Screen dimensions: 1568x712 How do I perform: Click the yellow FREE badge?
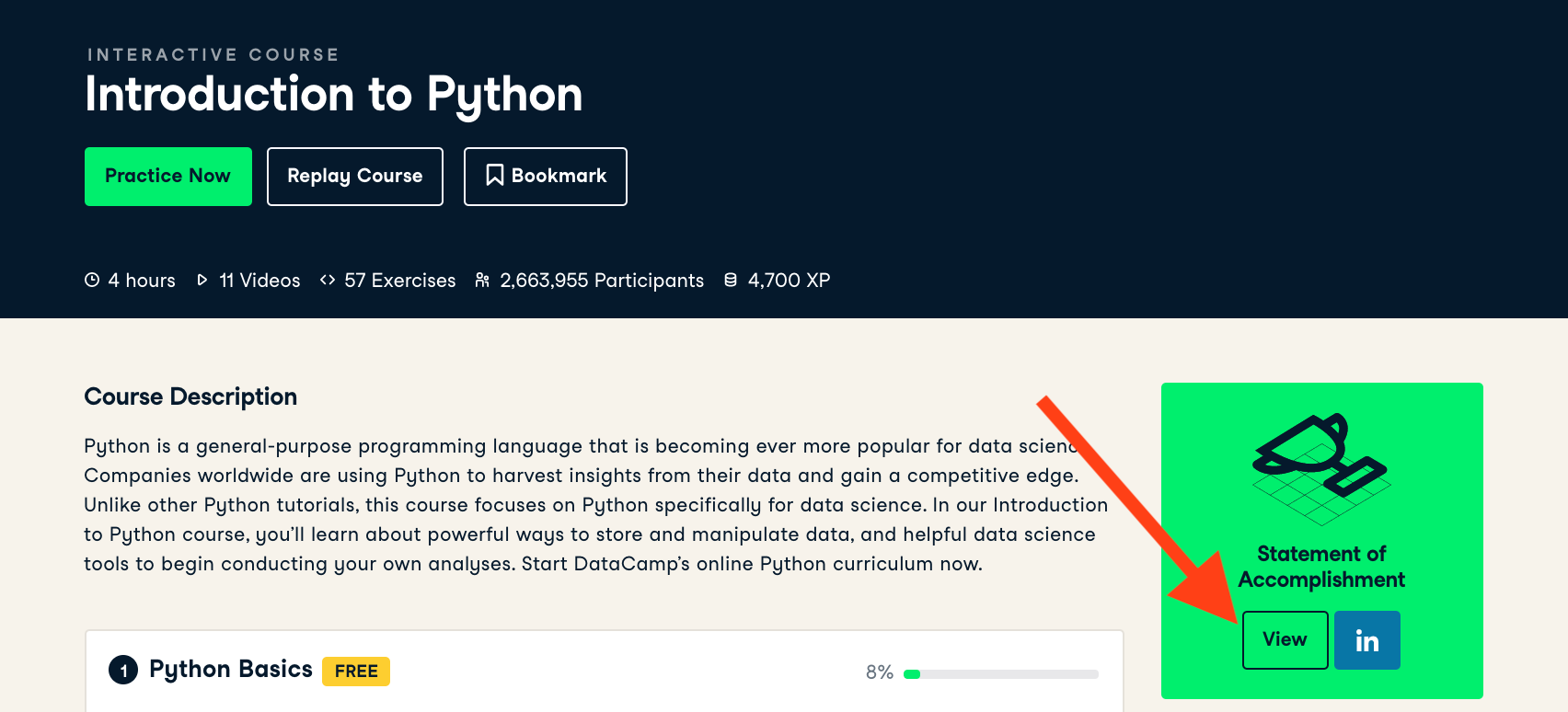(356, 672)
